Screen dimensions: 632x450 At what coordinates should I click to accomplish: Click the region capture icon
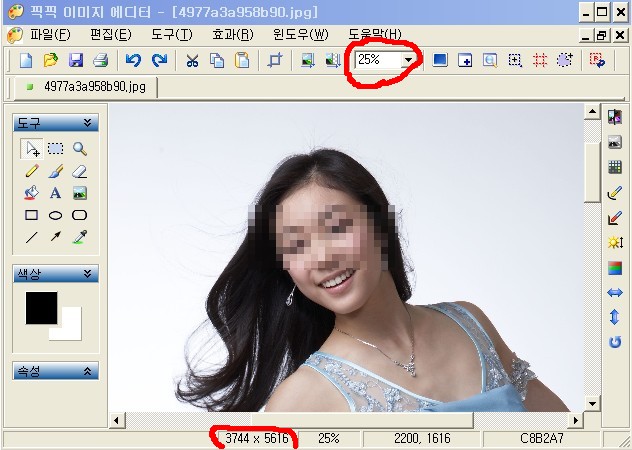click(515, 60)
